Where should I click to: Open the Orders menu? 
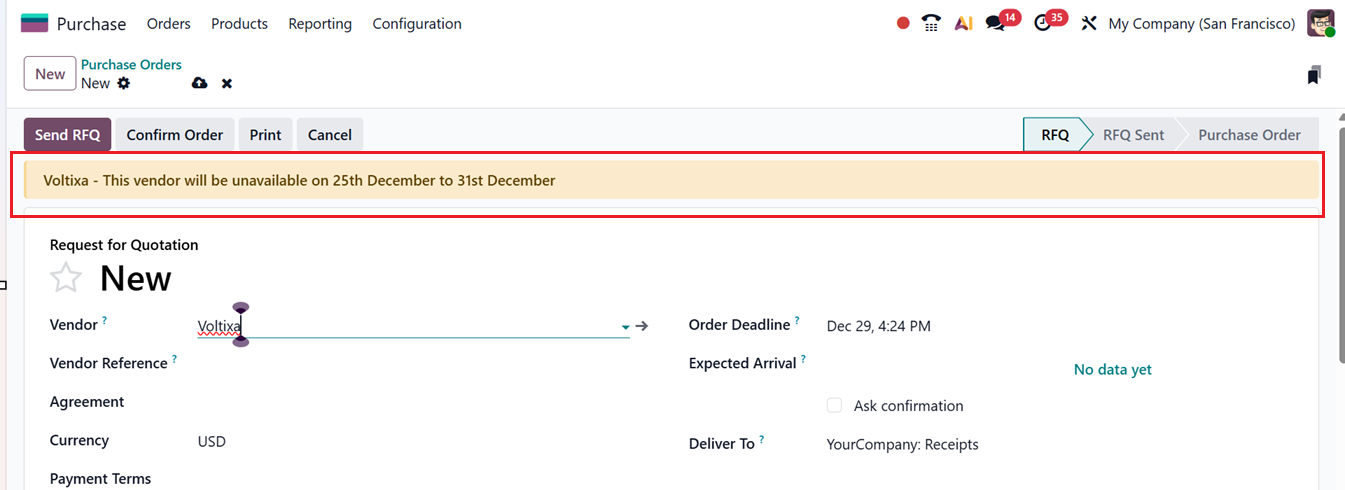pyautogui.click(x=168, y=23)
